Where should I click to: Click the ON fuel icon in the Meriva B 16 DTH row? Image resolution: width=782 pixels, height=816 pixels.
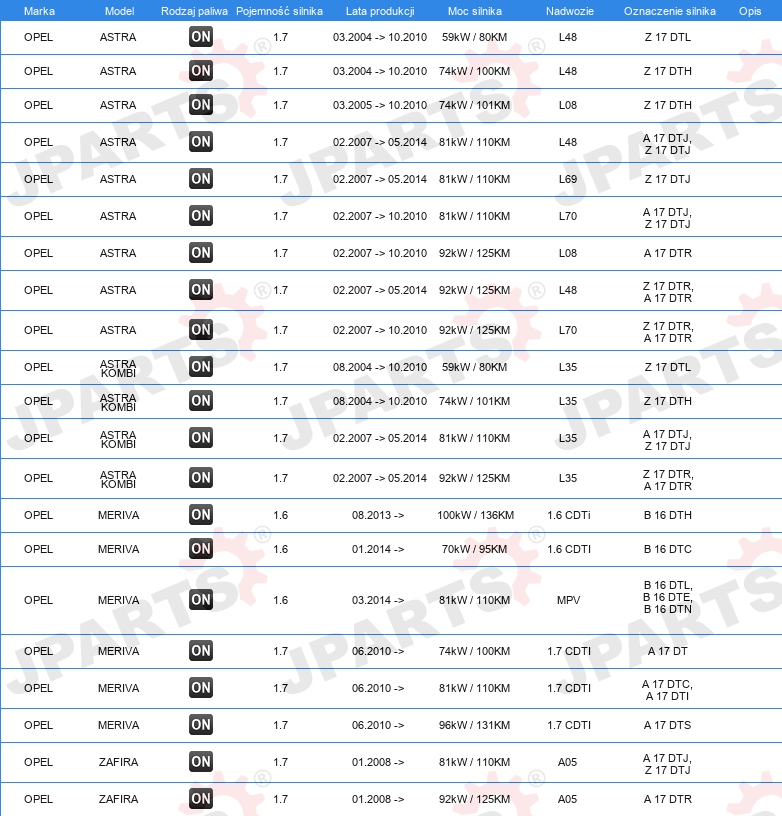pos(201,515)
